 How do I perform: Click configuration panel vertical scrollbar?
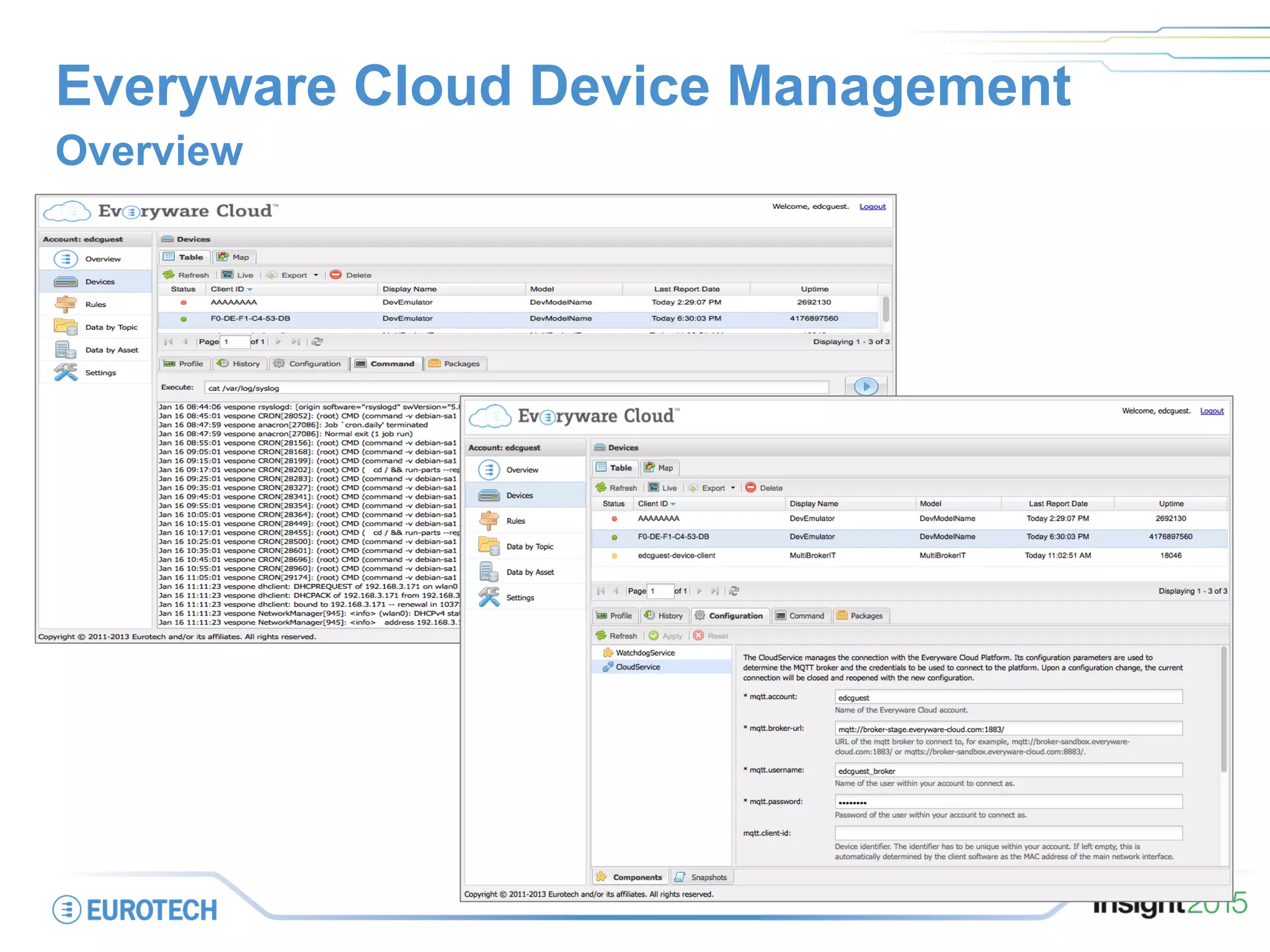click(x=1223, y=710)
